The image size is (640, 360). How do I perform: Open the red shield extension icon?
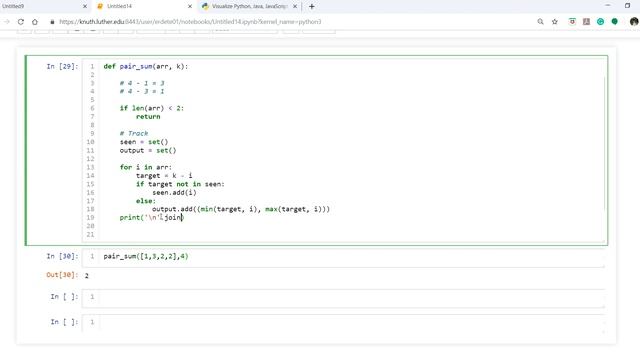(x=572, y=22)
